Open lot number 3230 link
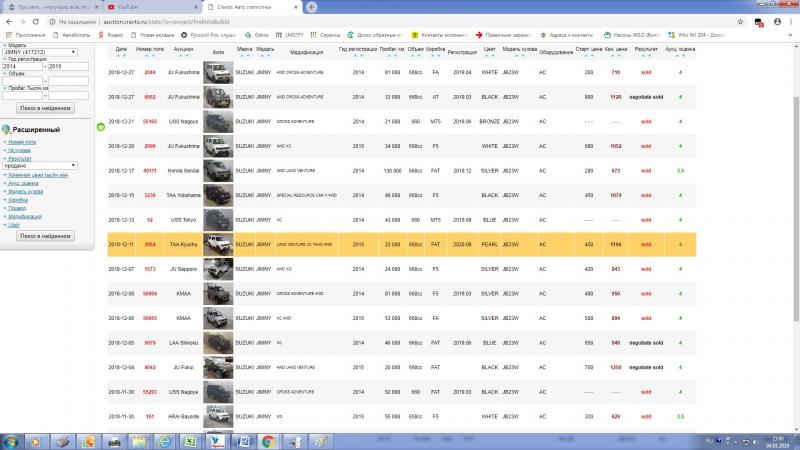This screenshot has height=450, width=800. [149, 195]
